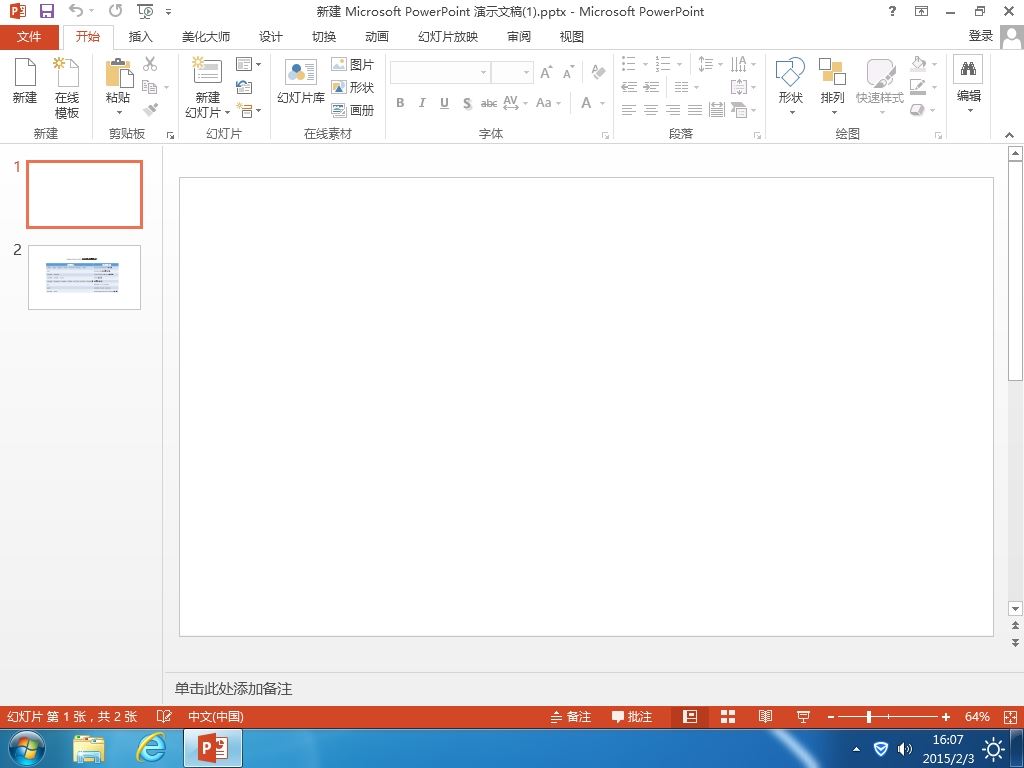Viewport: 1024px width, 768px height.
Task: Add a 新建幻灯片 new slide
Action: [x=208, y=88]
